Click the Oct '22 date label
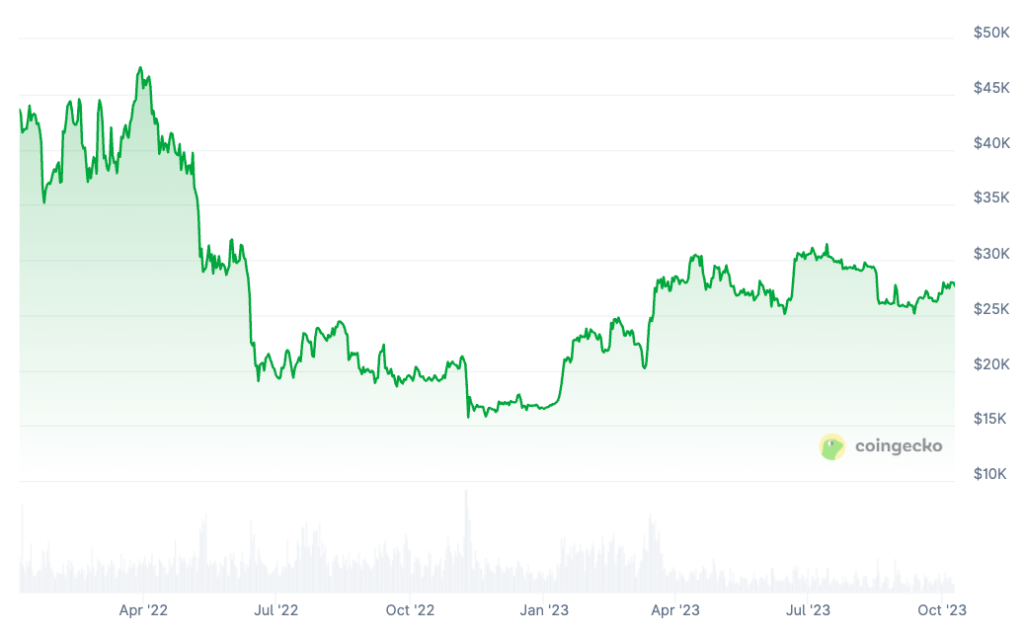1024x636 pixels. click(409, 609)
